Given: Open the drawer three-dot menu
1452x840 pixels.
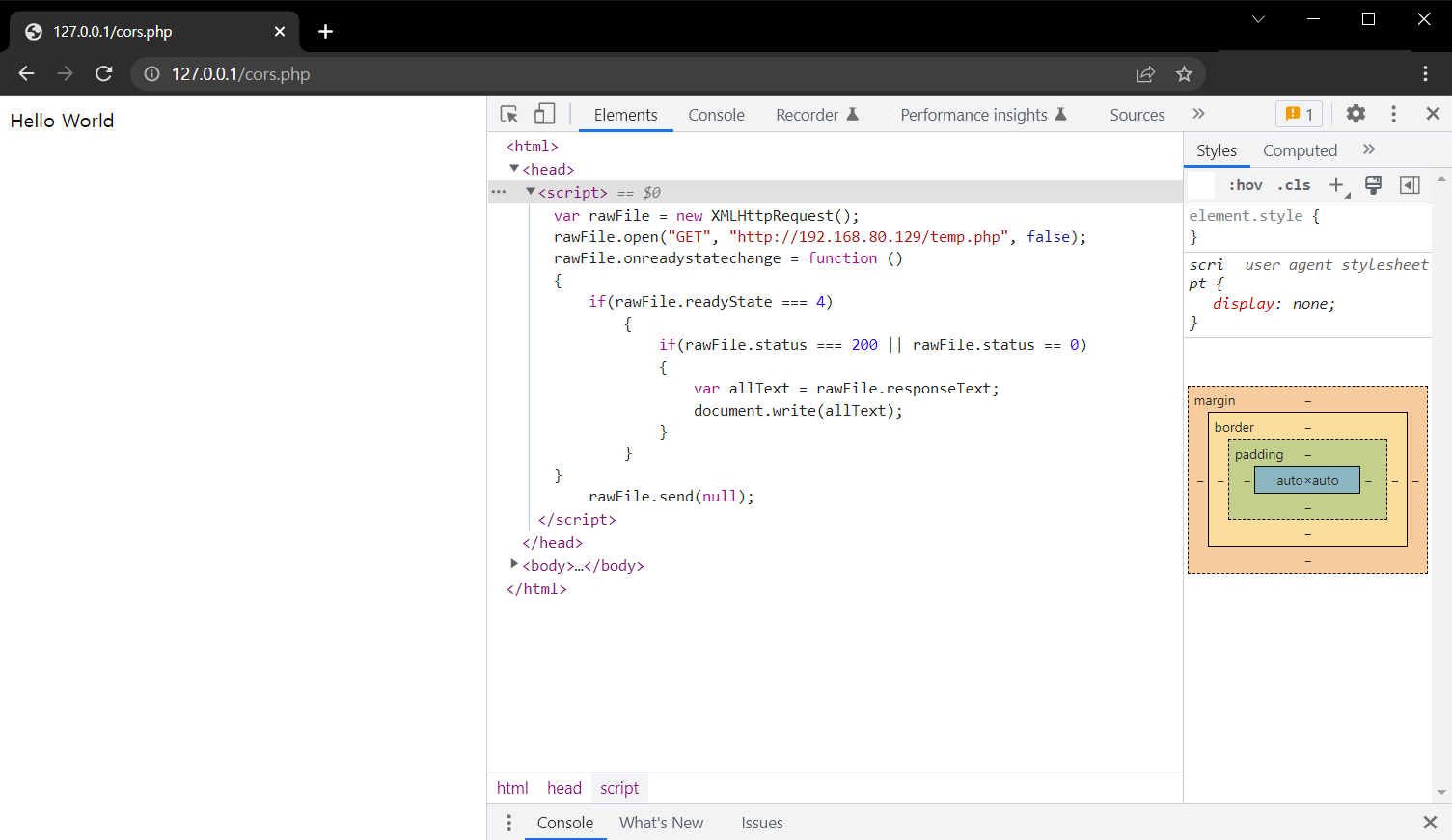Looking at the screenshot, I should 508,823.
